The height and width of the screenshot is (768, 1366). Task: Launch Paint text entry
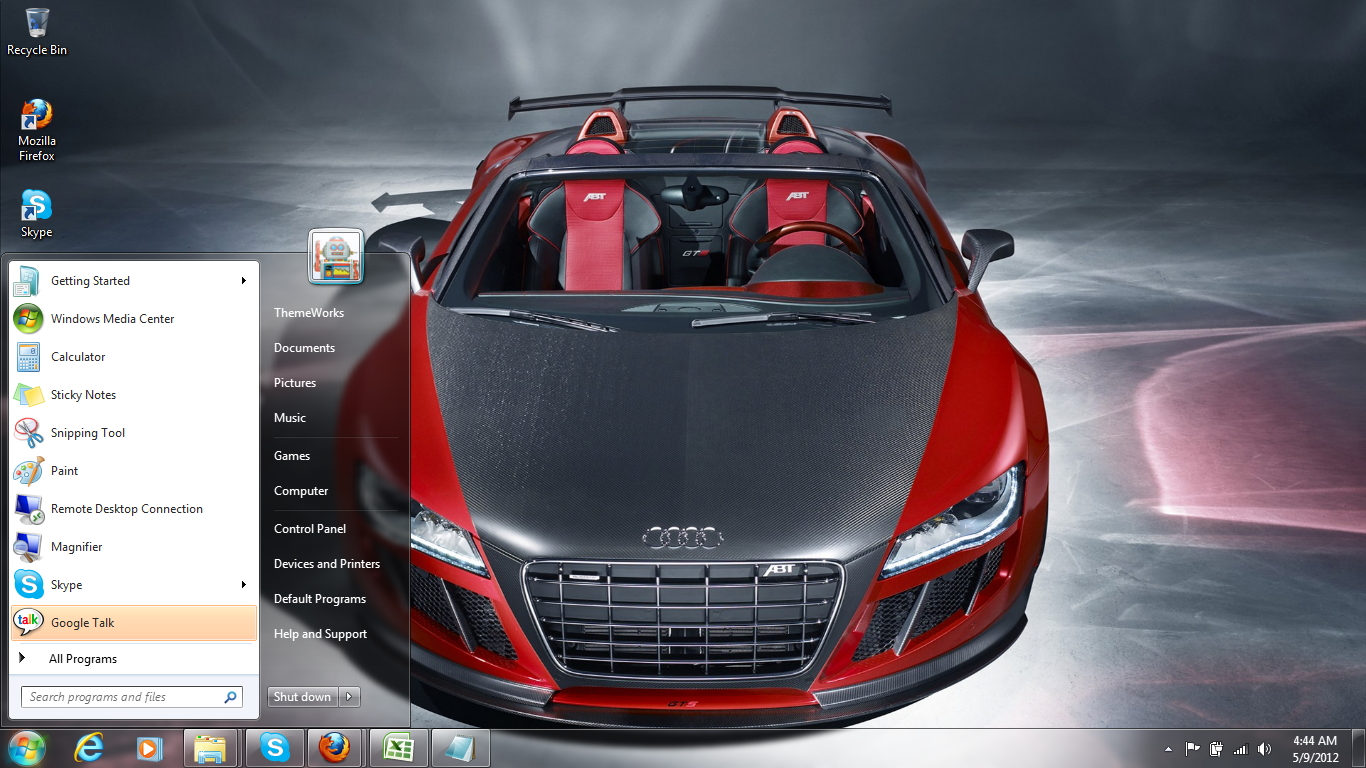tap(64, 471)
